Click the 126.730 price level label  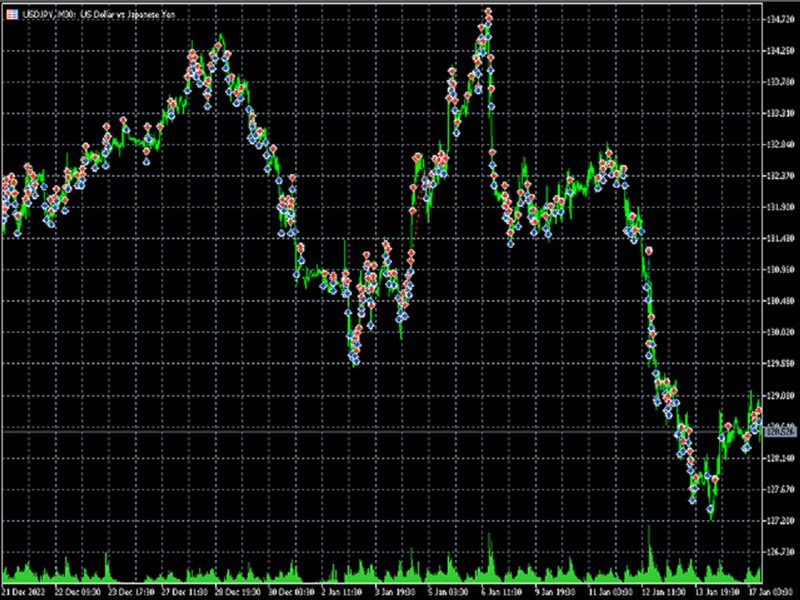(781, 552)
